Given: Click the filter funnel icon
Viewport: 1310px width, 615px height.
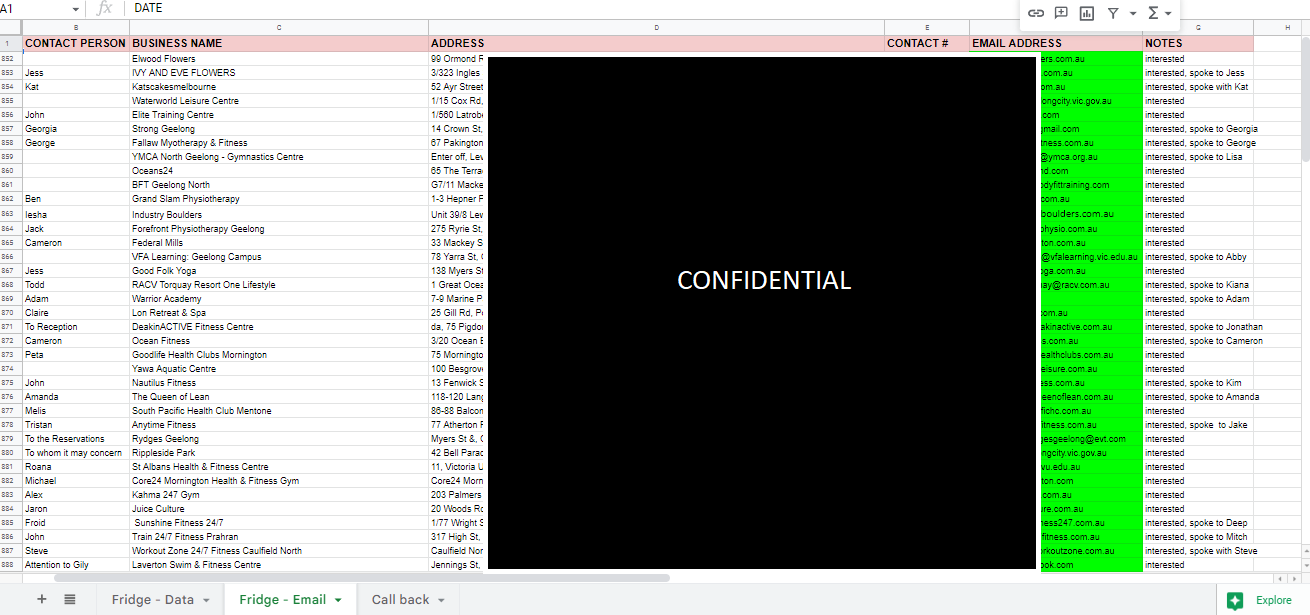Looking at the screenshot, I should tap(1113, 13).
